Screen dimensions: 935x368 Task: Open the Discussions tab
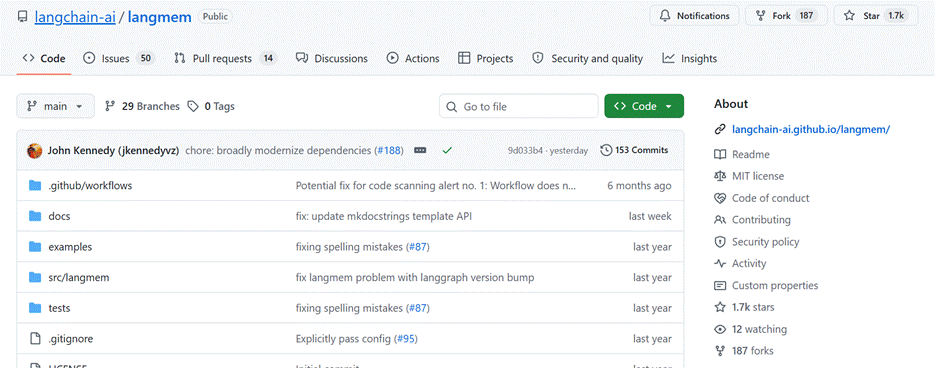(332, 58)
